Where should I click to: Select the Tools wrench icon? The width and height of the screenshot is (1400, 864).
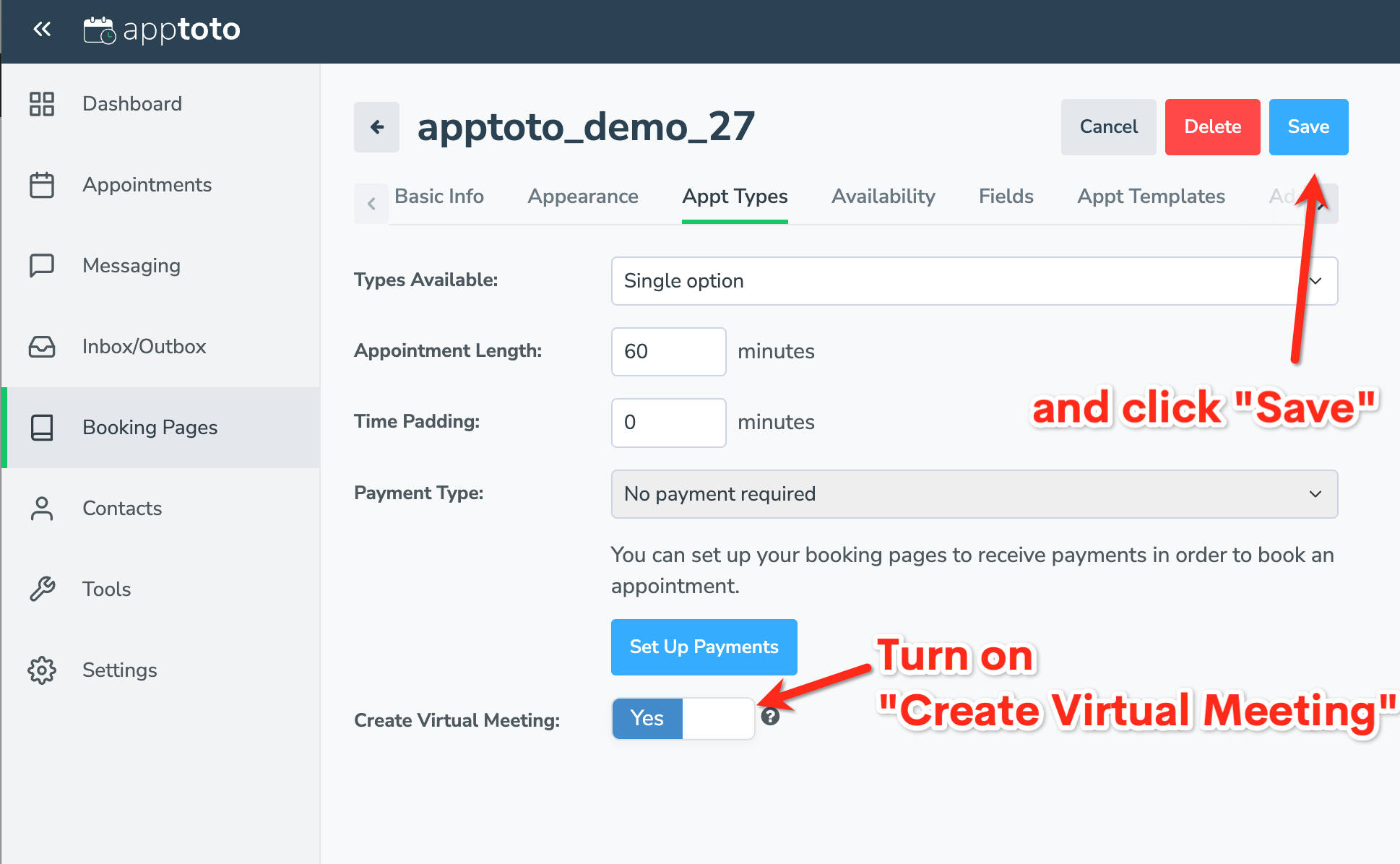[x=41, y=589]
